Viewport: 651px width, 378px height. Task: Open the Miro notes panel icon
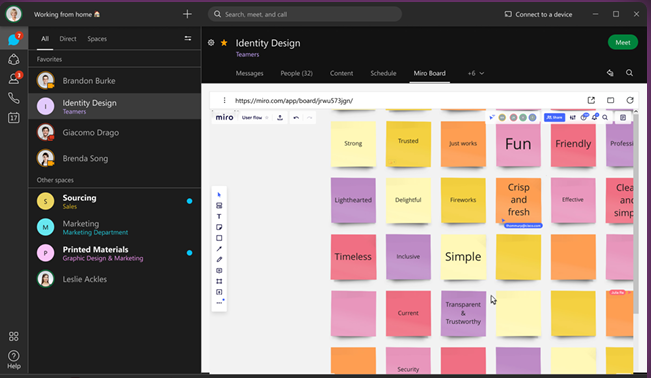[x=623, y=118]
